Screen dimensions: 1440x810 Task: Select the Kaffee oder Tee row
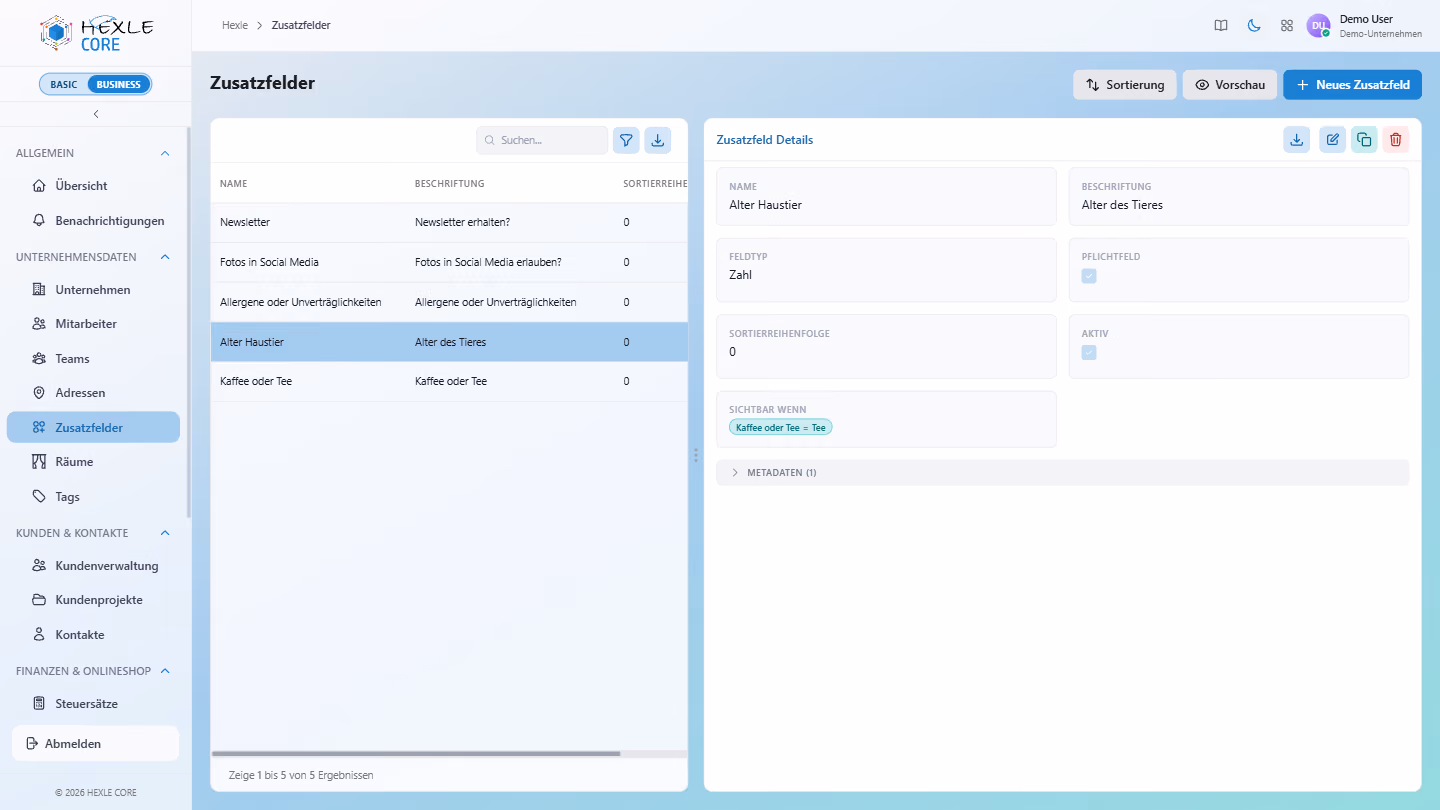point(449,382)
